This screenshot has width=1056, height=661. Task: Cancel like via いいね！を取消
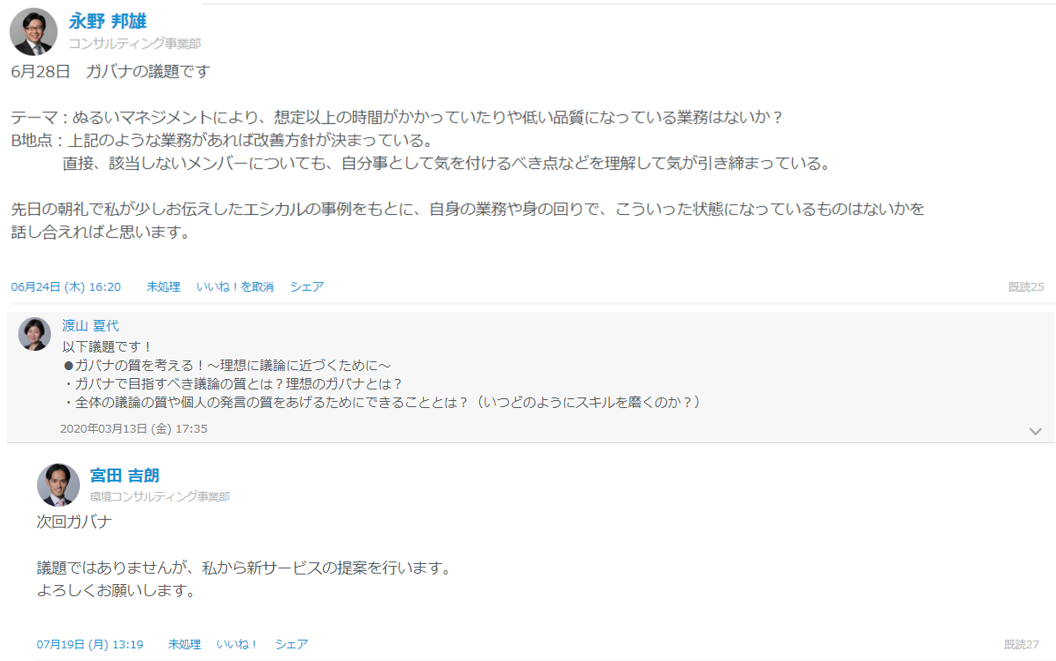(x=235, y=287)
